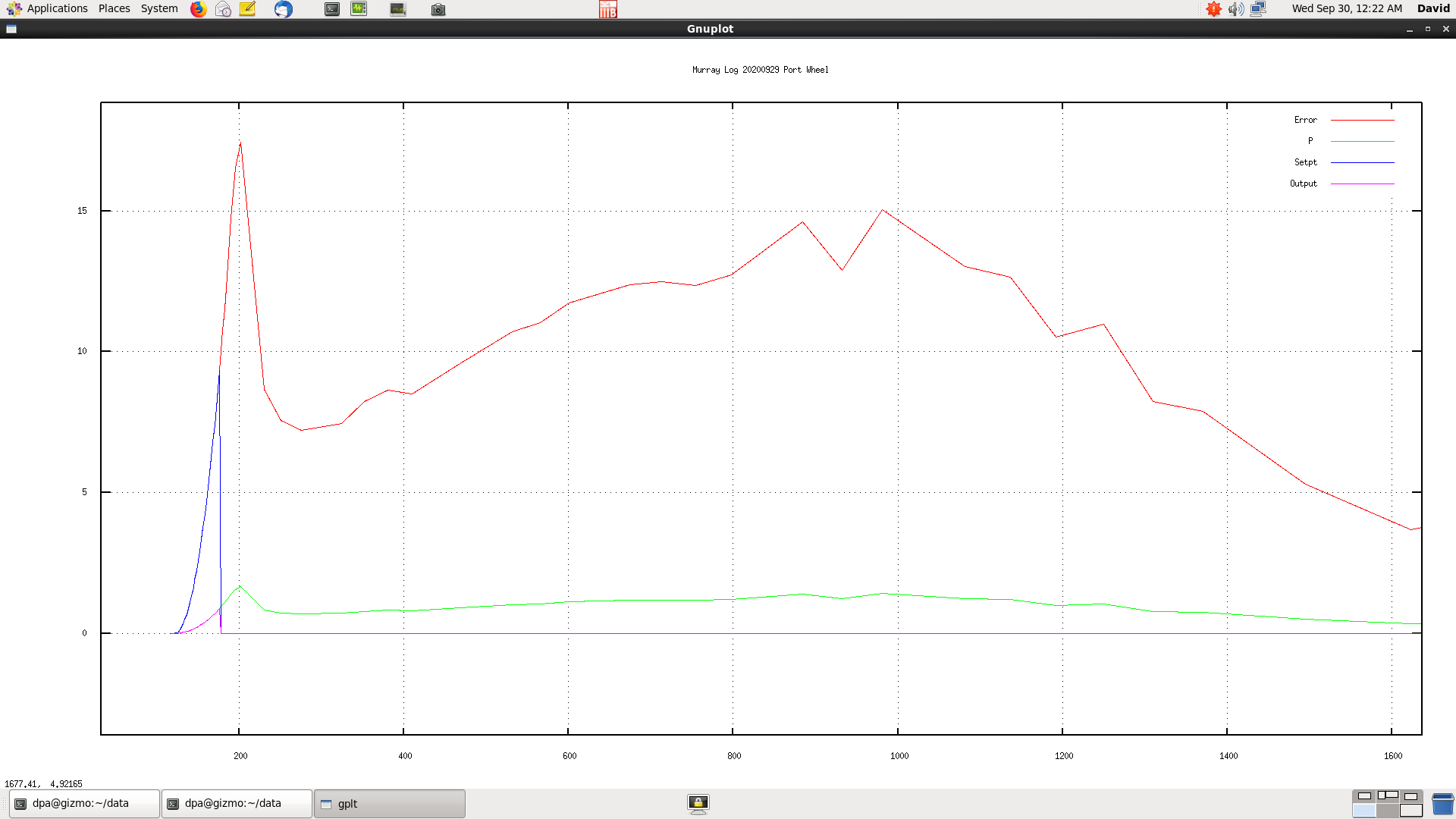The image size is (1456, 819).
Task: Open the Places menu
Action: pyautogui.click(x=114, y=9)
